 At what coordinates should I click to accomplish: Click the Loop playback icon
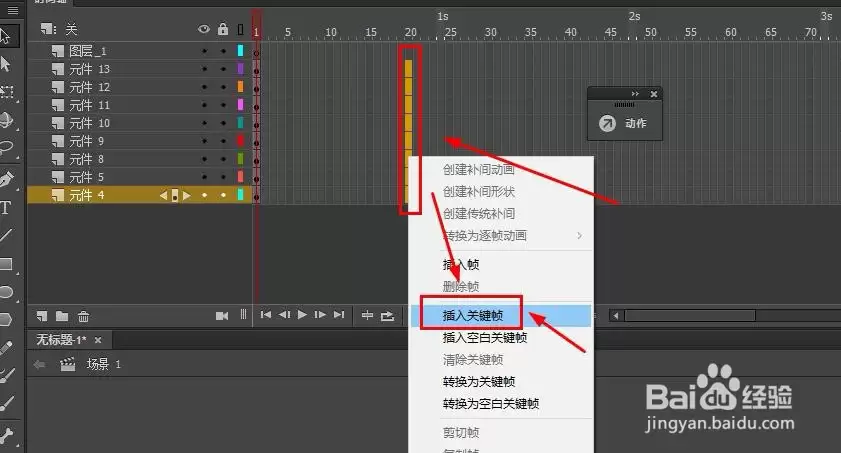click(387, 316)
